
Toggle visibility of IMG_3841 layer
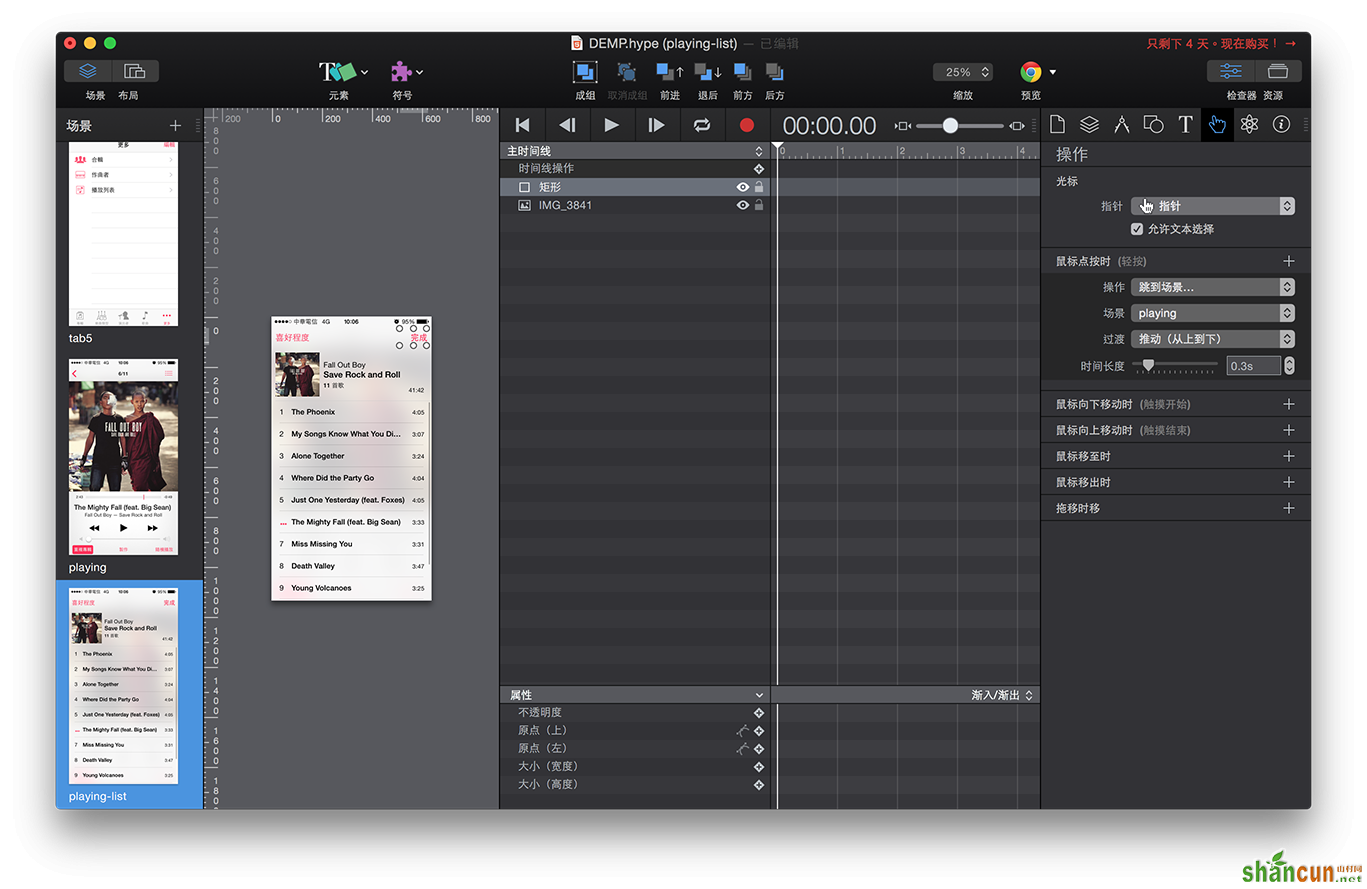tap(743, 205)
